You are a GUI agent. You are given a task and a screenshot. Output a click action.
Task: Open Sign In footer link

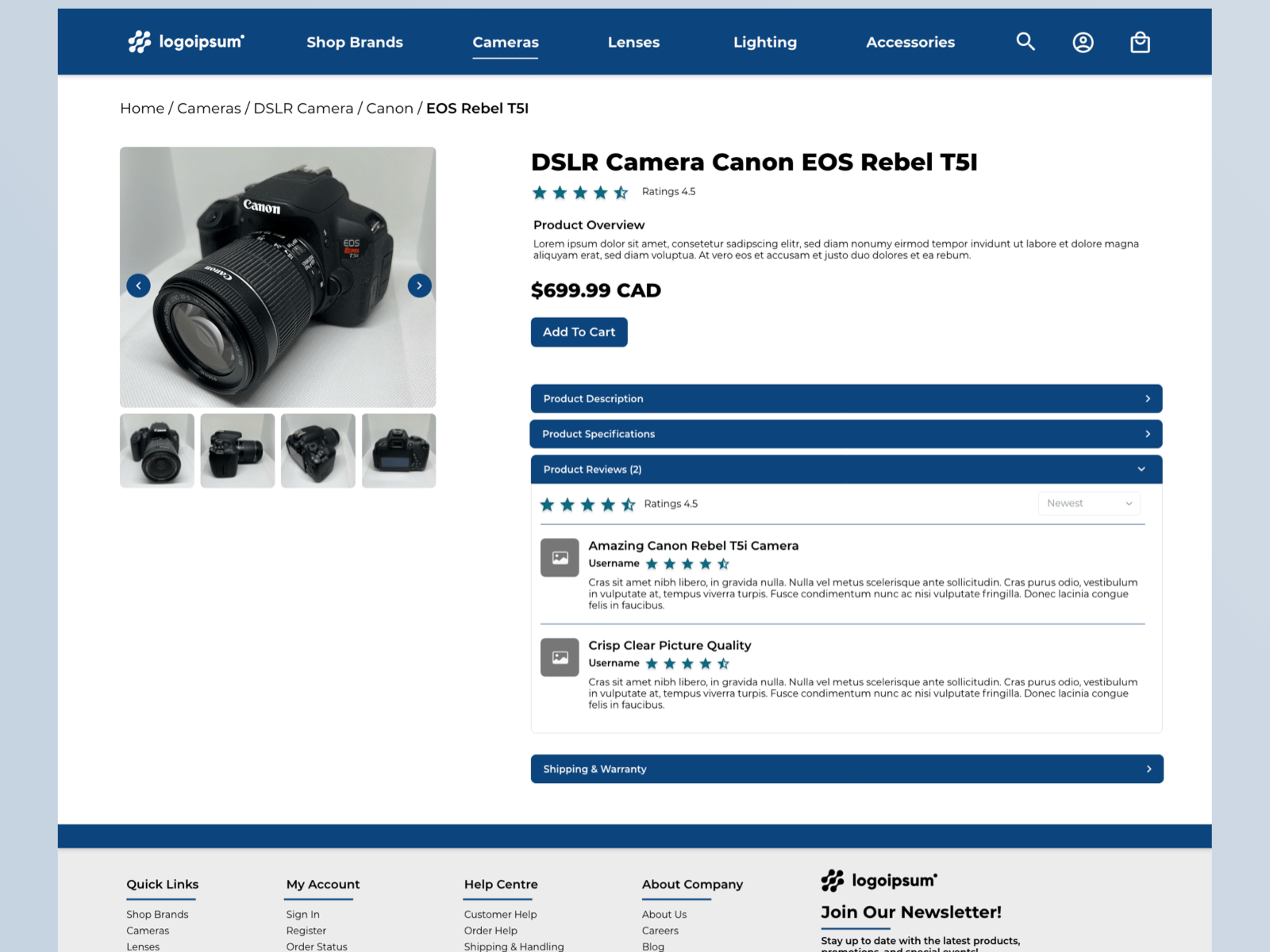point(303,915)
